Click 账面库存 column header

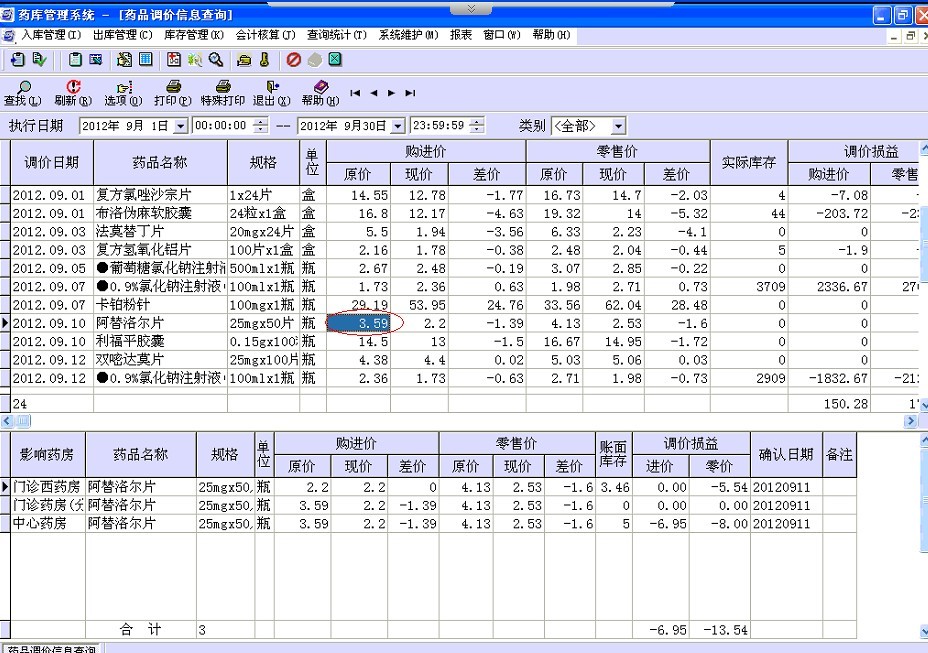pyautogui.click(x=614, y=455)
